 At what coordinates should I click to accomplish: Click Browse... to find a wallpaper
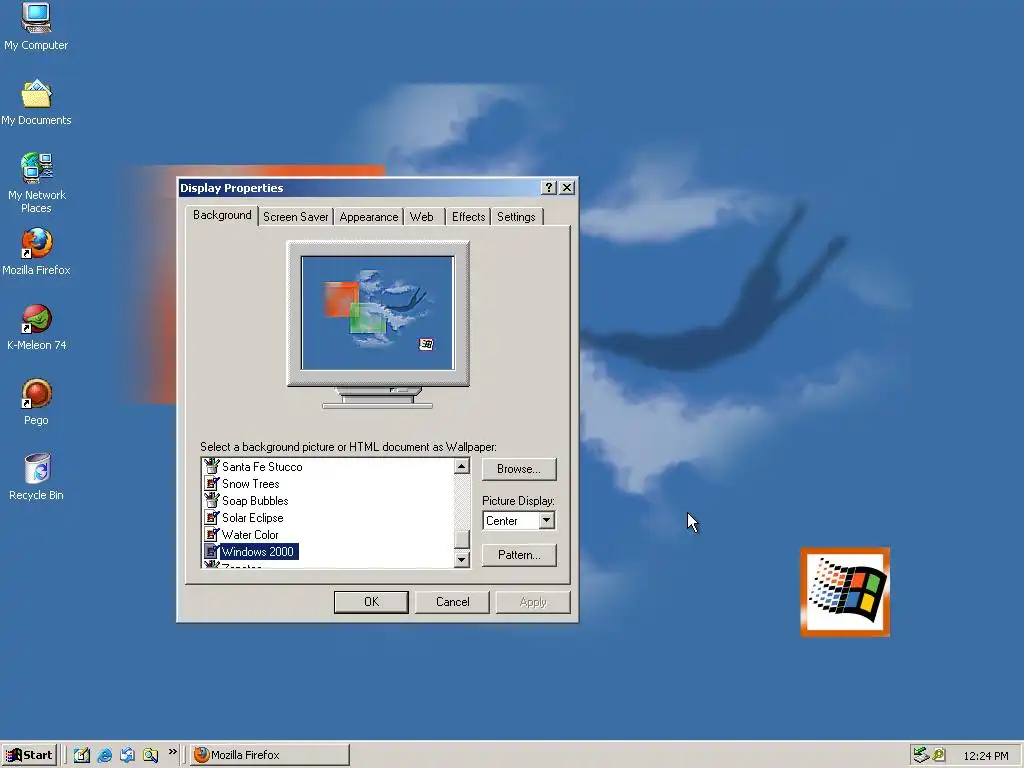coord(519,469)
